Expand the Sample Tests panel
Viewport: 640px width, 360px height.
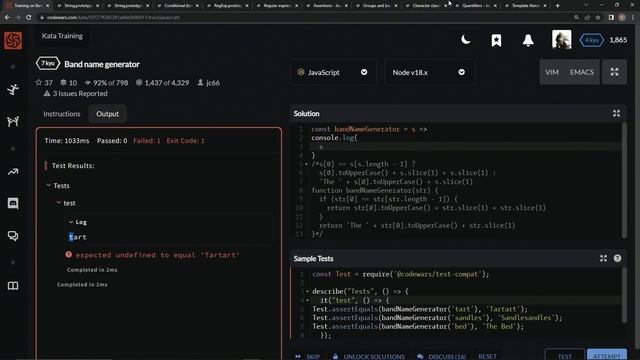coord(603,258)
